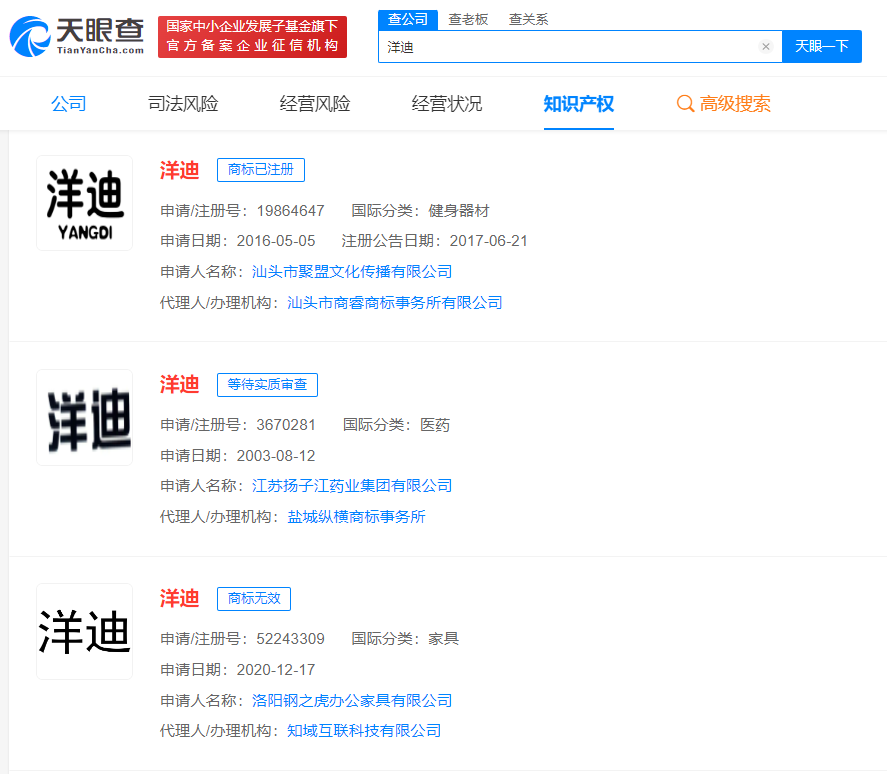Open agent 知域互联科技有限公司
887x774 pixels.
click(364, 731)
